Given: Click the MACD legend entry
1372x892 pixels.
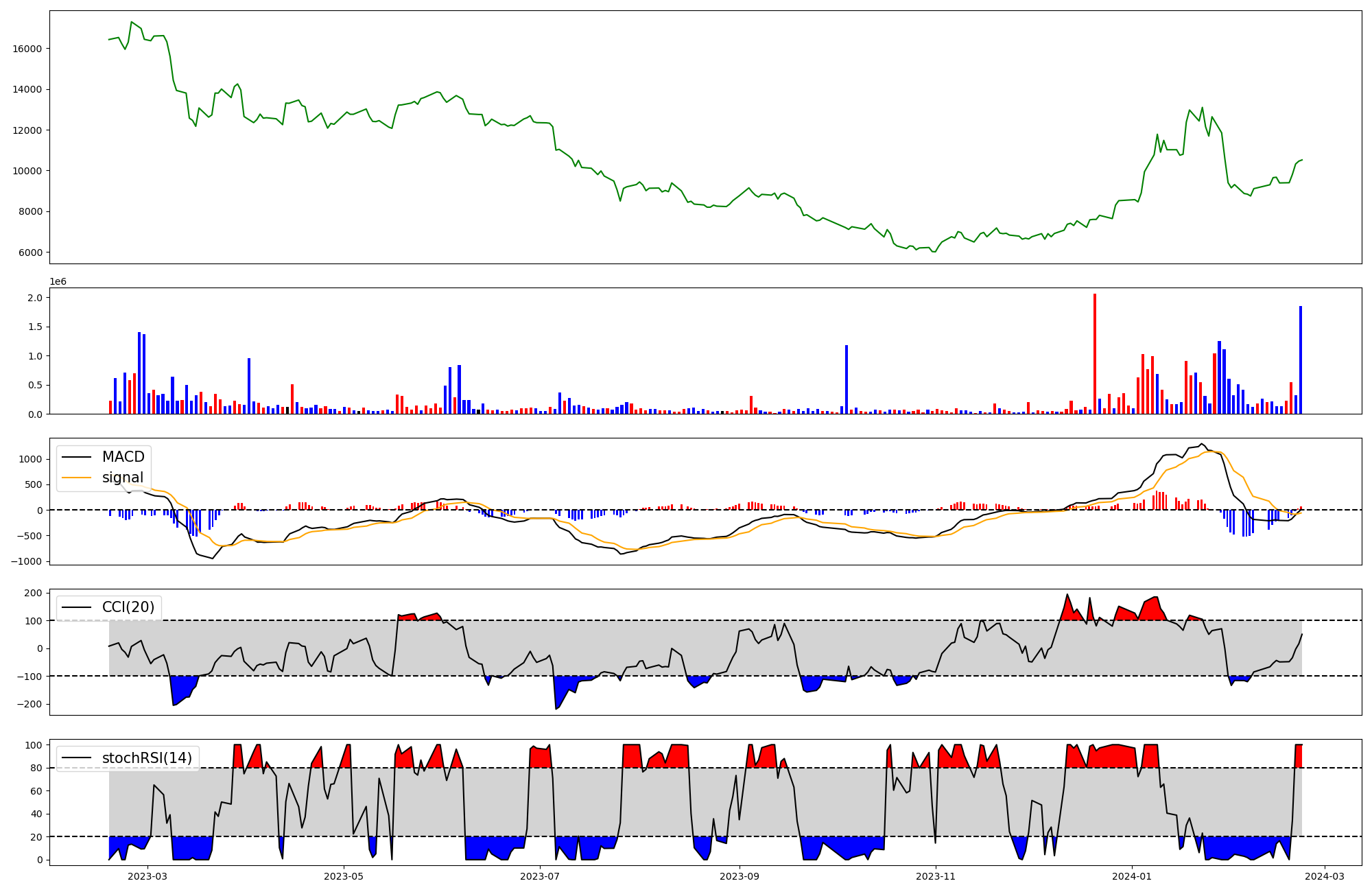Looking at the screenshot, I should click(123, 457).
